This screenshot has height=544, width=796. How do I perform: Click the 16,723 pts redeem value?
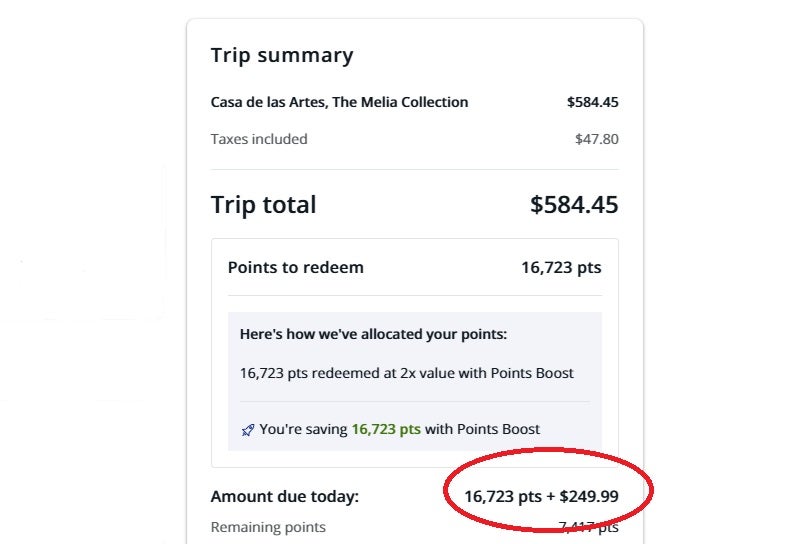pyautogui.click(x=561, y=267)
